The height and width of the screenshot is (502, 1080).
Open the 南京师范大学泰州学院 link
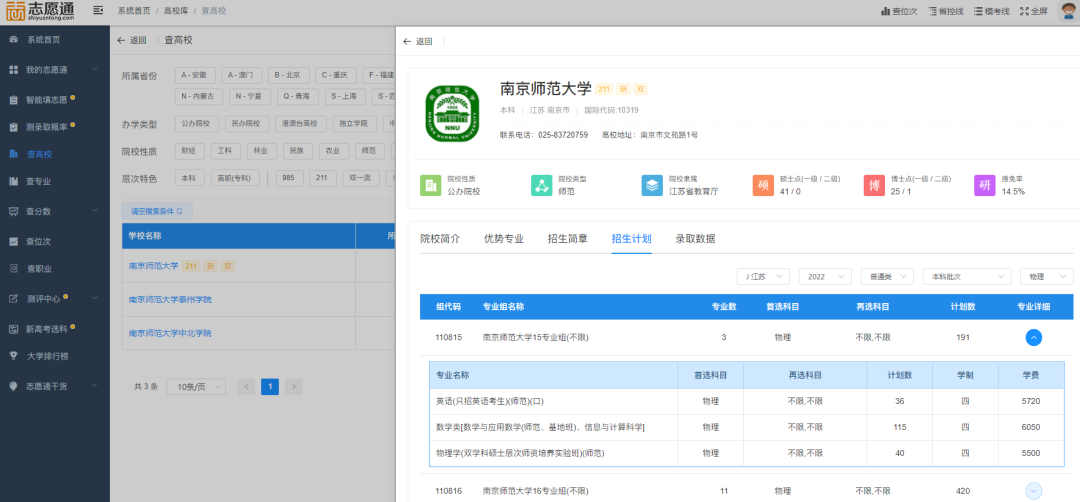point(170,300)
